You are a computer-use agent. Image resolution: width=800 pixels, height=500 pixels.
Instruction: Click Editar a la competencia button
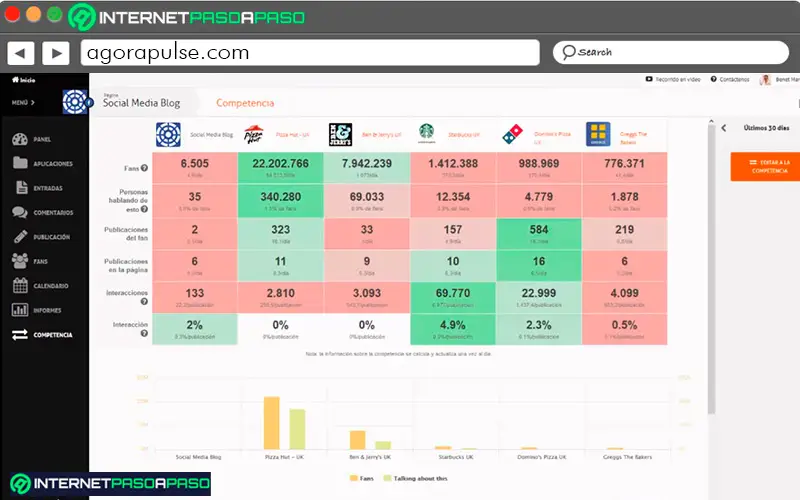point(765,166)
